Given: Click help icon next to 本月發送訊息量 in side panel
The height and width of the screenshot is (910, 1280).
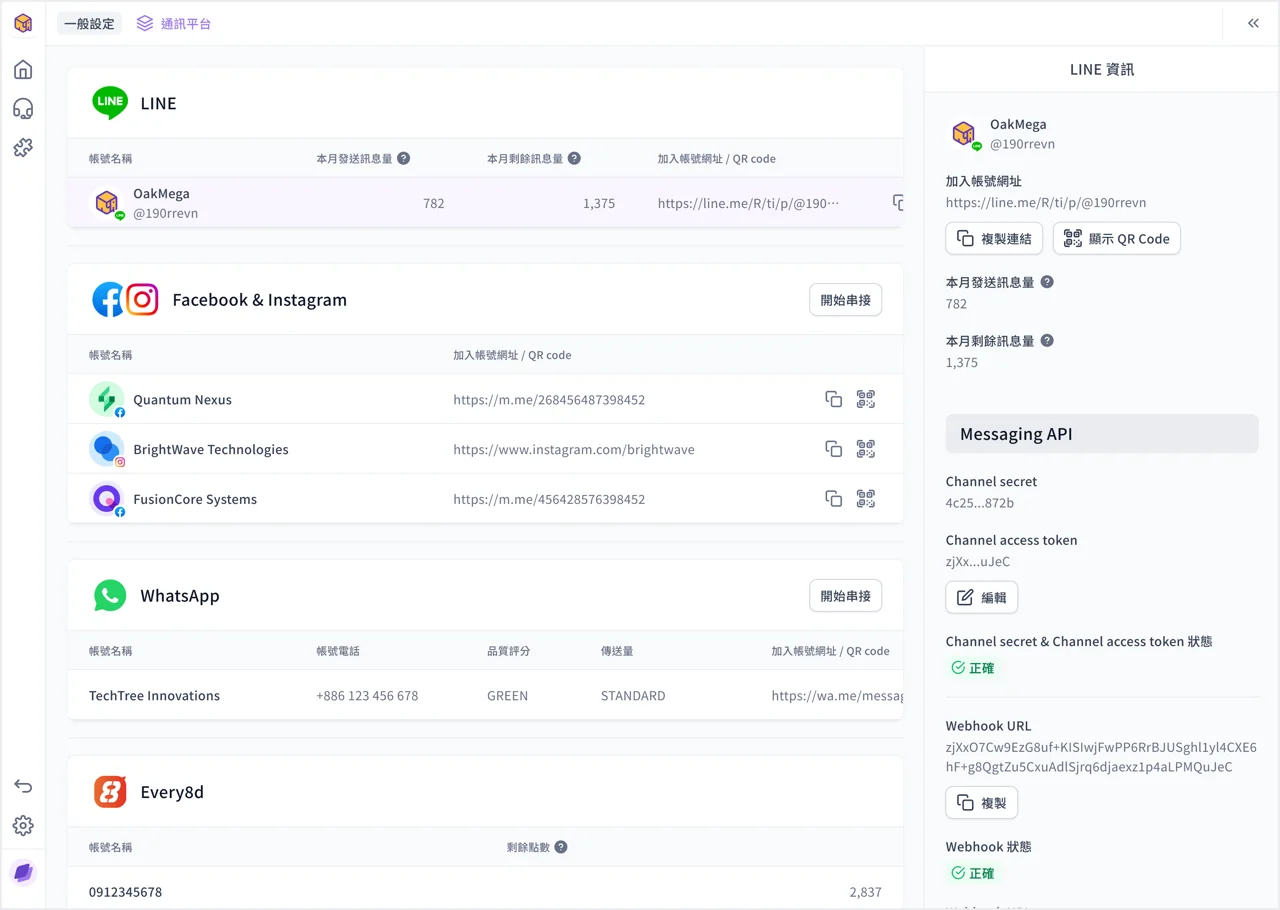Looking at the screenshot, I should (1047, 282).
